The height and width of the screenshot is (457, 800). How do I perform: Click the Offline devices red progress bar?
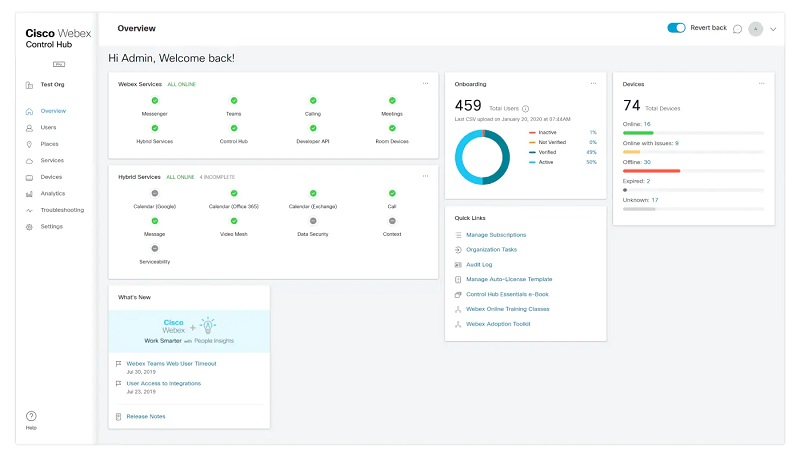[652, 171]
